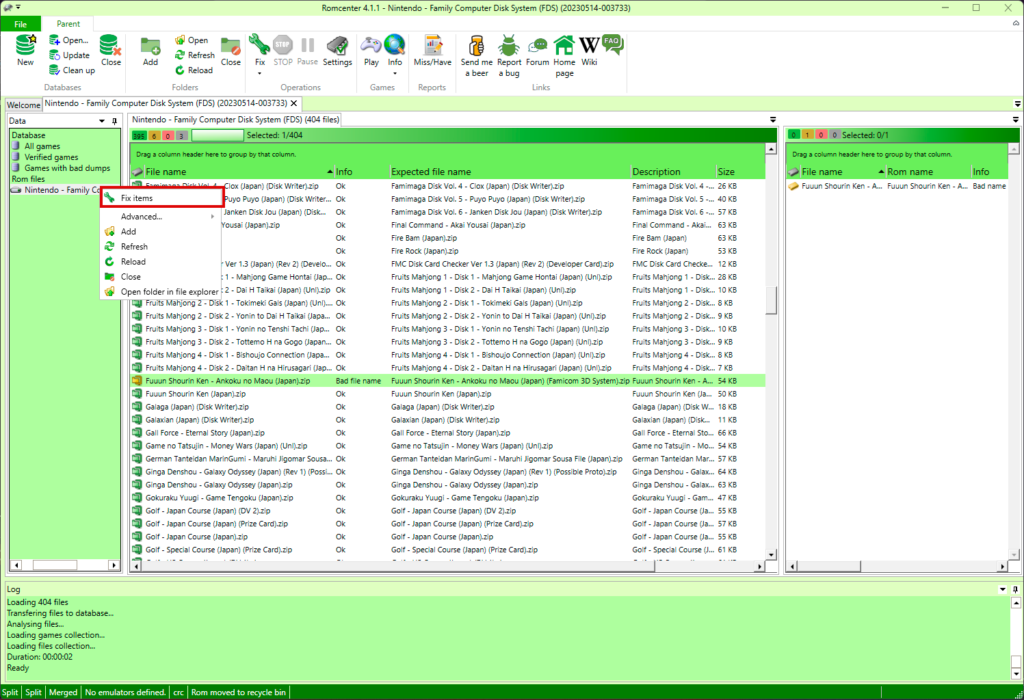
Task: Click crc in the status bar
Action: [178, 692]
